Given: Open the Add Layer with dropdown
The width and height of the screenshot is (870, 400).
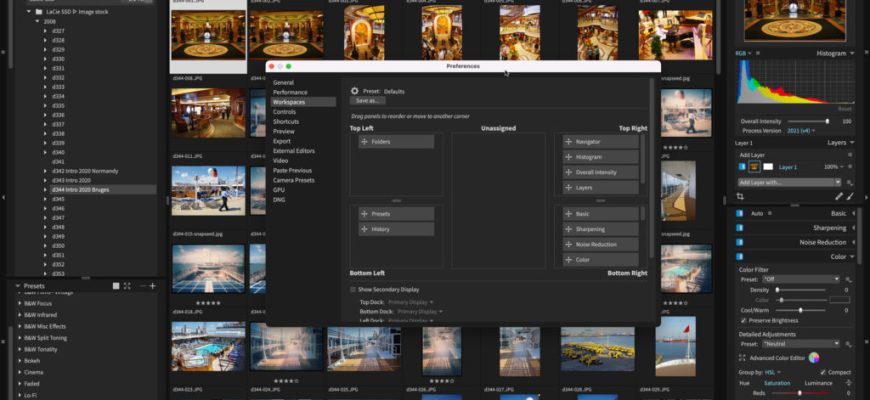Looking at the screenshot, I should pyautogui.click(x=790, y=183).
